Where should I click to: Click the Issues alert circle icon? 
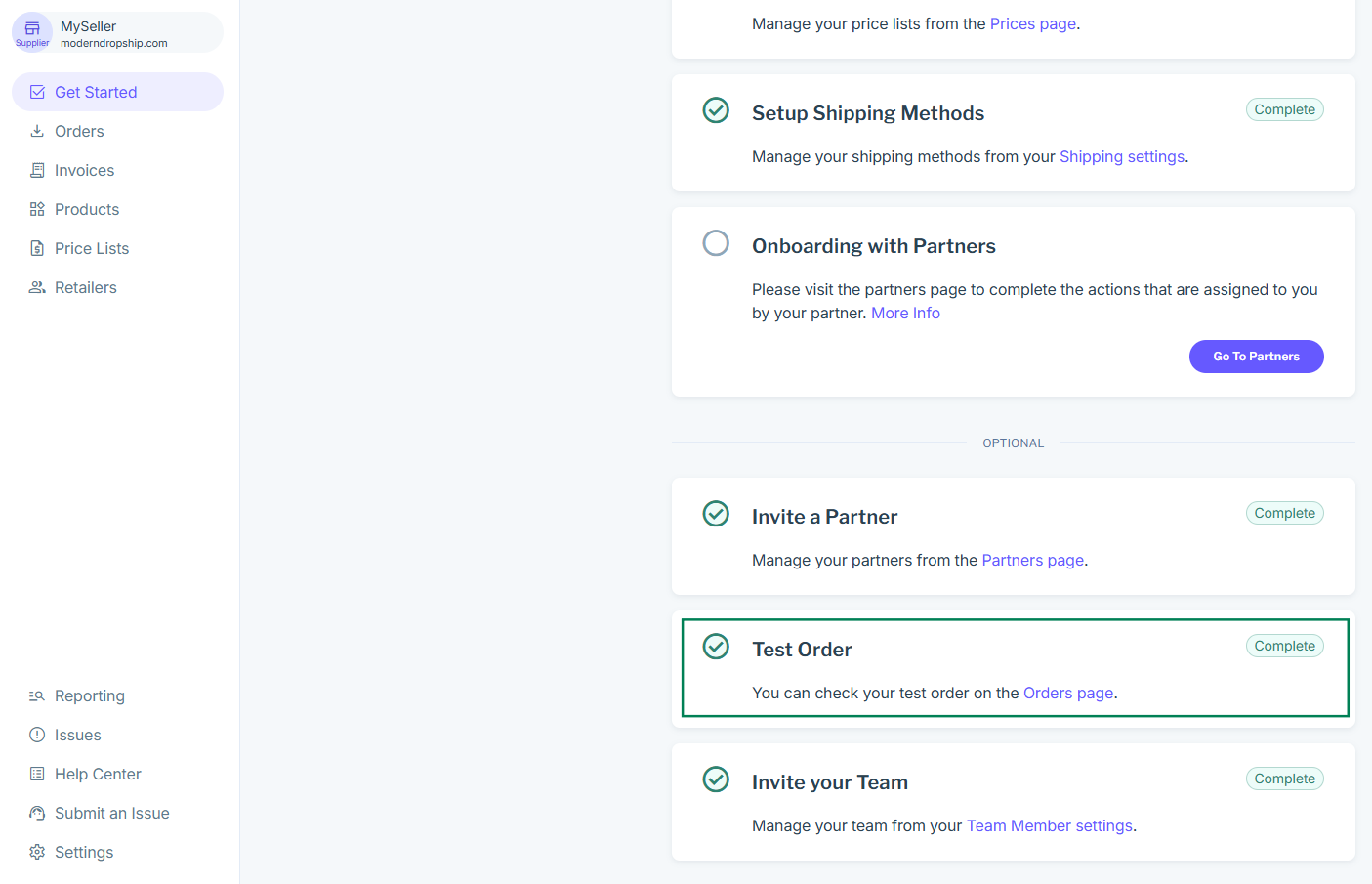pos(37,735)
